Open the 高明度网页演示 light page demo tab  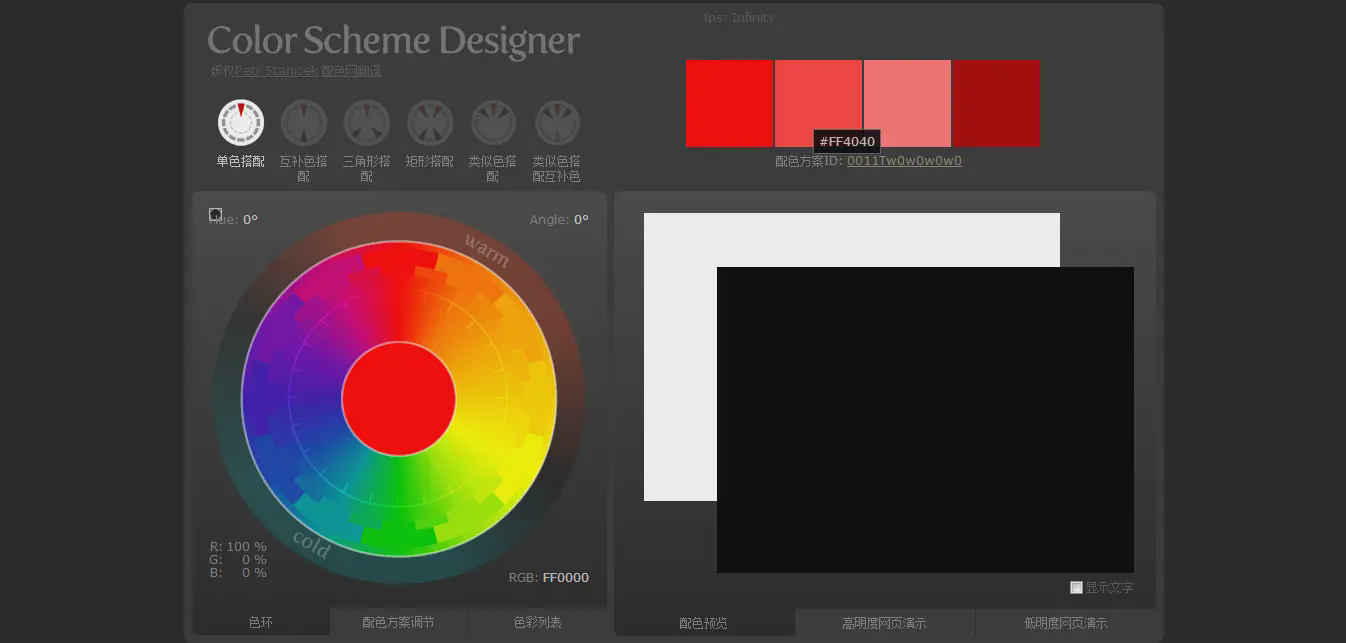(884, 623)
